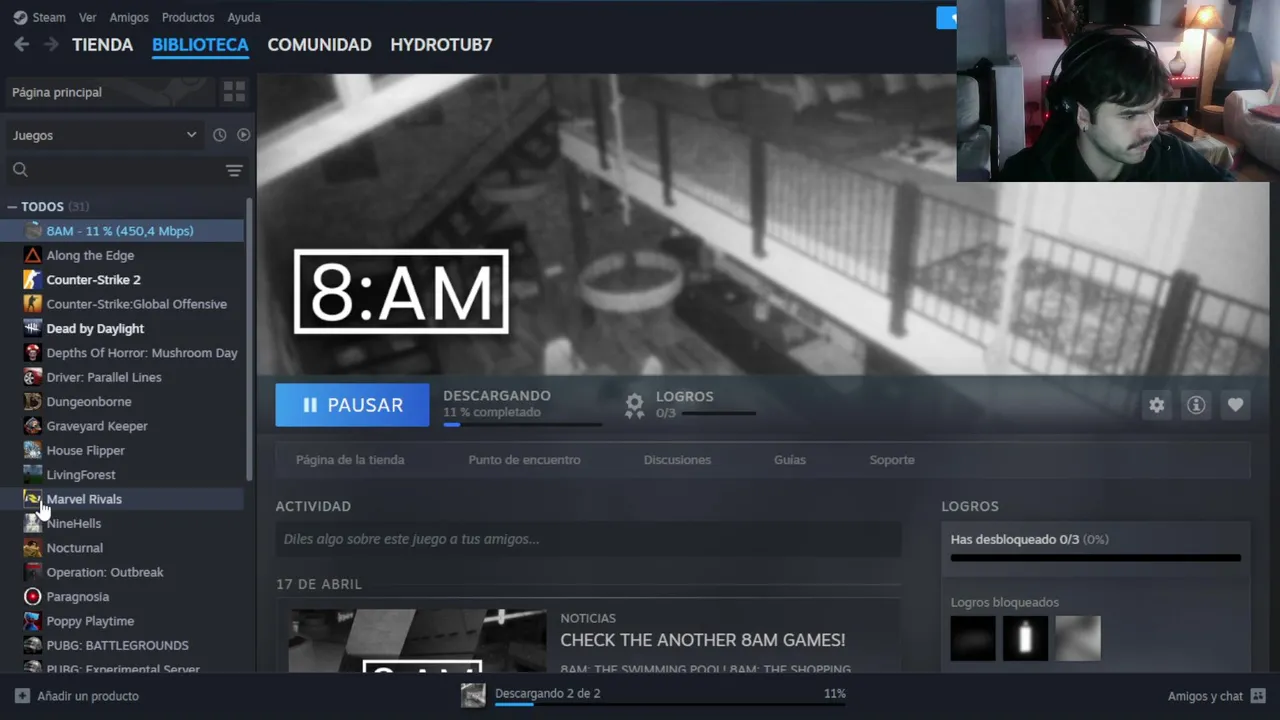
Task: Expand the Juegos category dropdown
Action: click(x=104, y=135)
